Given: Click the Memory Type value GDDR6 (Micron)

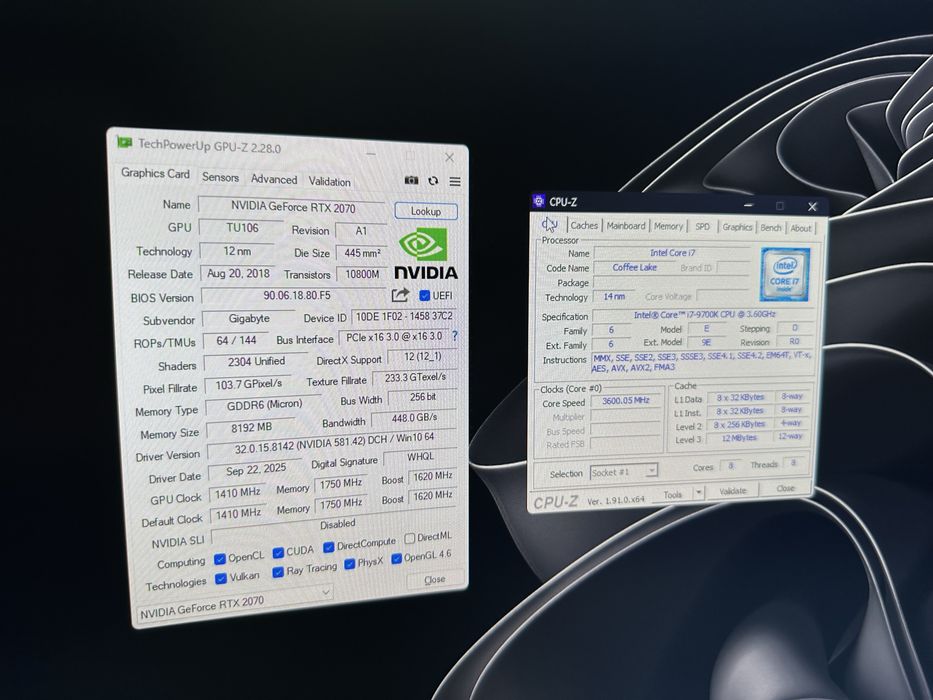Looking at the screenshot, I should click(264, 405).
